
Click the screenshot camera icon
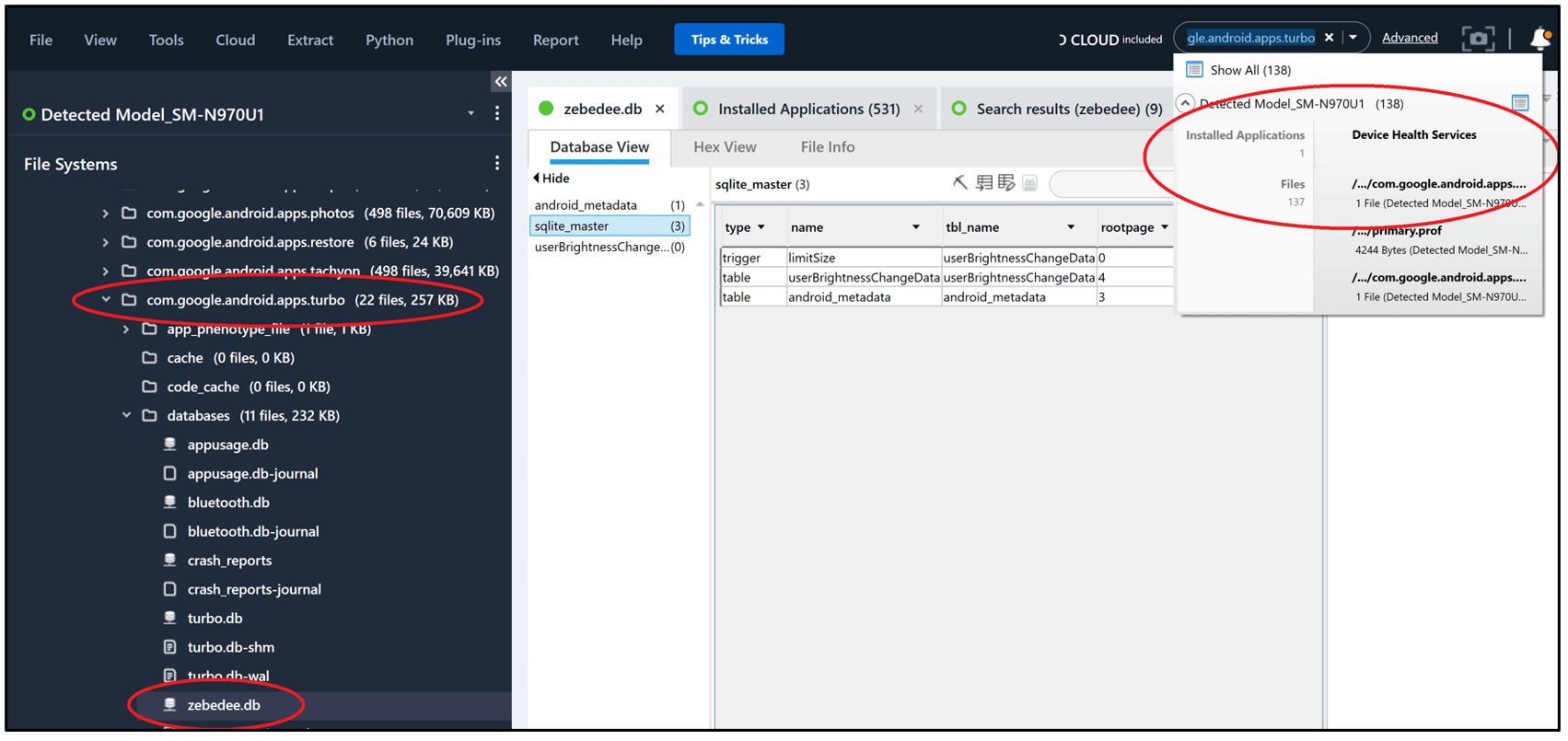click(x=1477, y=39)
